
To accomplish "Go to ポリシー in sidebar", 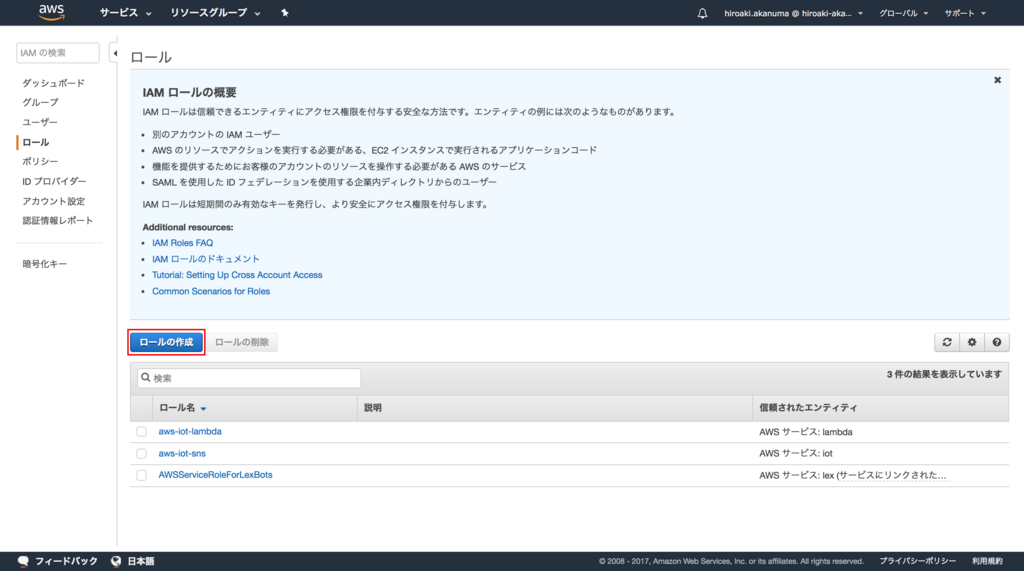I will click(40, 161).
